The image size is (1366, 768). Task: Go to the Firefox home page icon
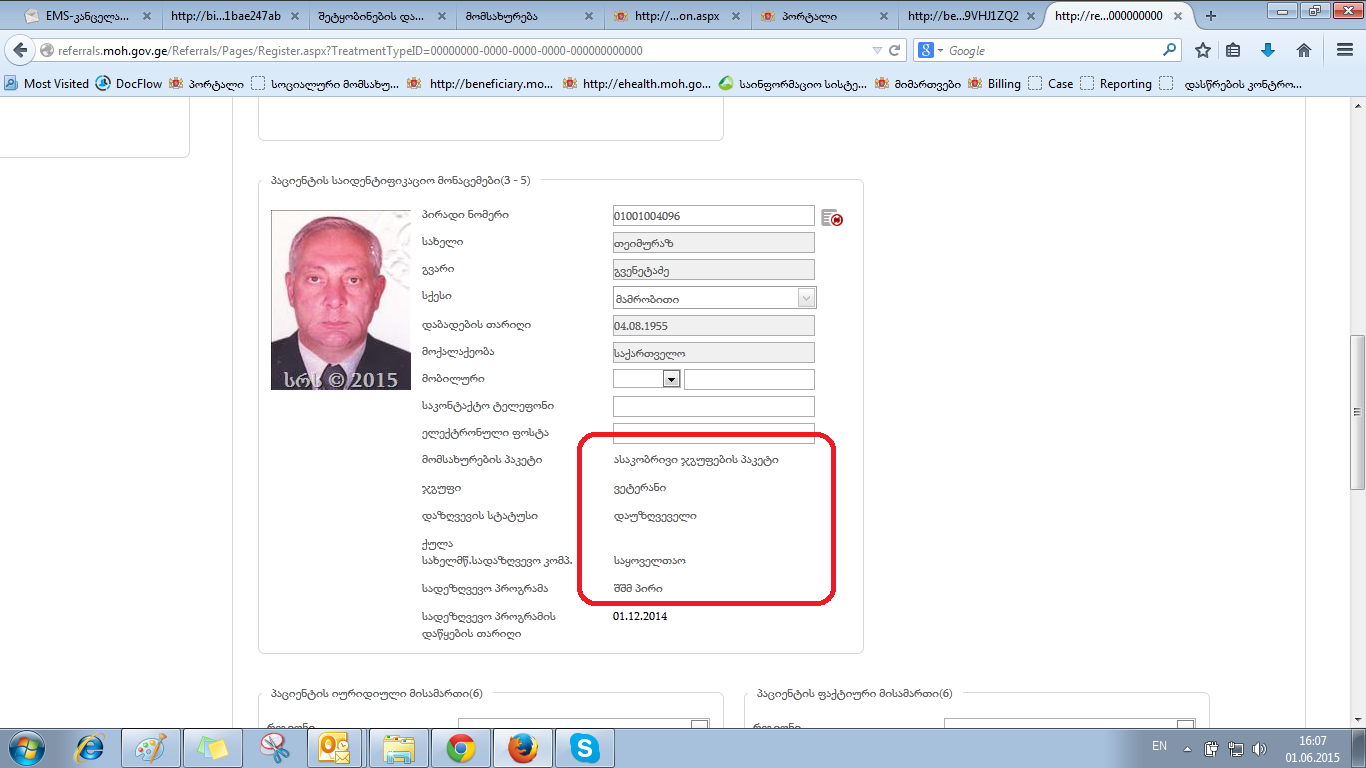pos(1304,50)
